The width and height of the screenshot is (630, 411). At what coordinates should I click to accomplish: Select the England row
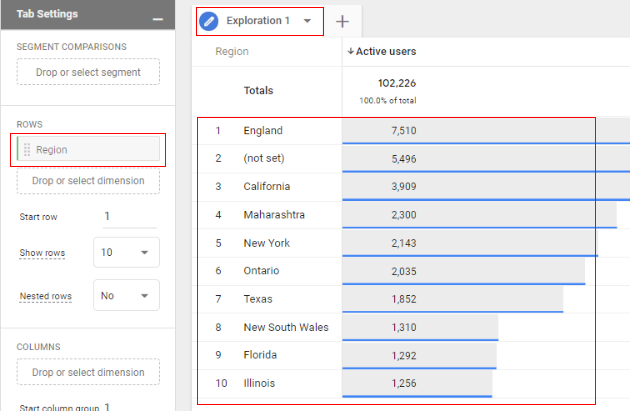coord(396,131)
